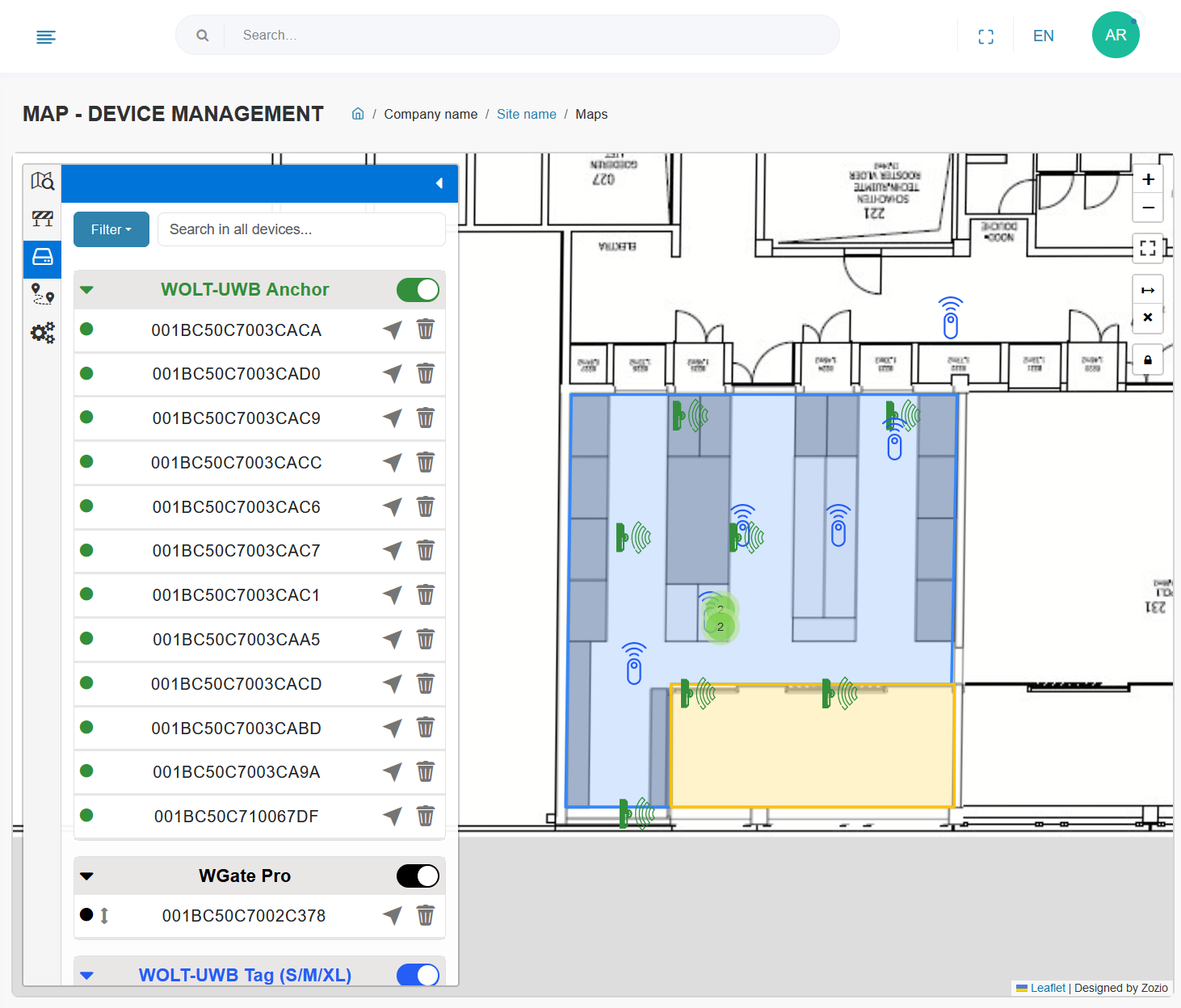Screen dimensions: 1181x1008
Task: Open the barrier zones sidebar tab
Action: click(x=43, y=219)
